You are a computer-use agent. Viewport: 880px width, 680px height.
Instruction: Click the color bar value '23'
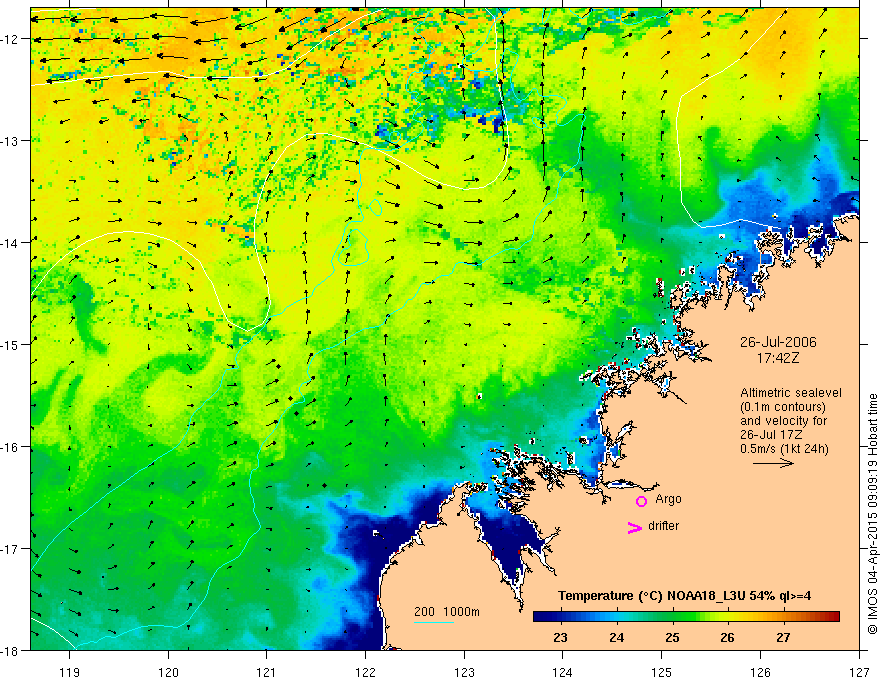click(x=560, y=638)
